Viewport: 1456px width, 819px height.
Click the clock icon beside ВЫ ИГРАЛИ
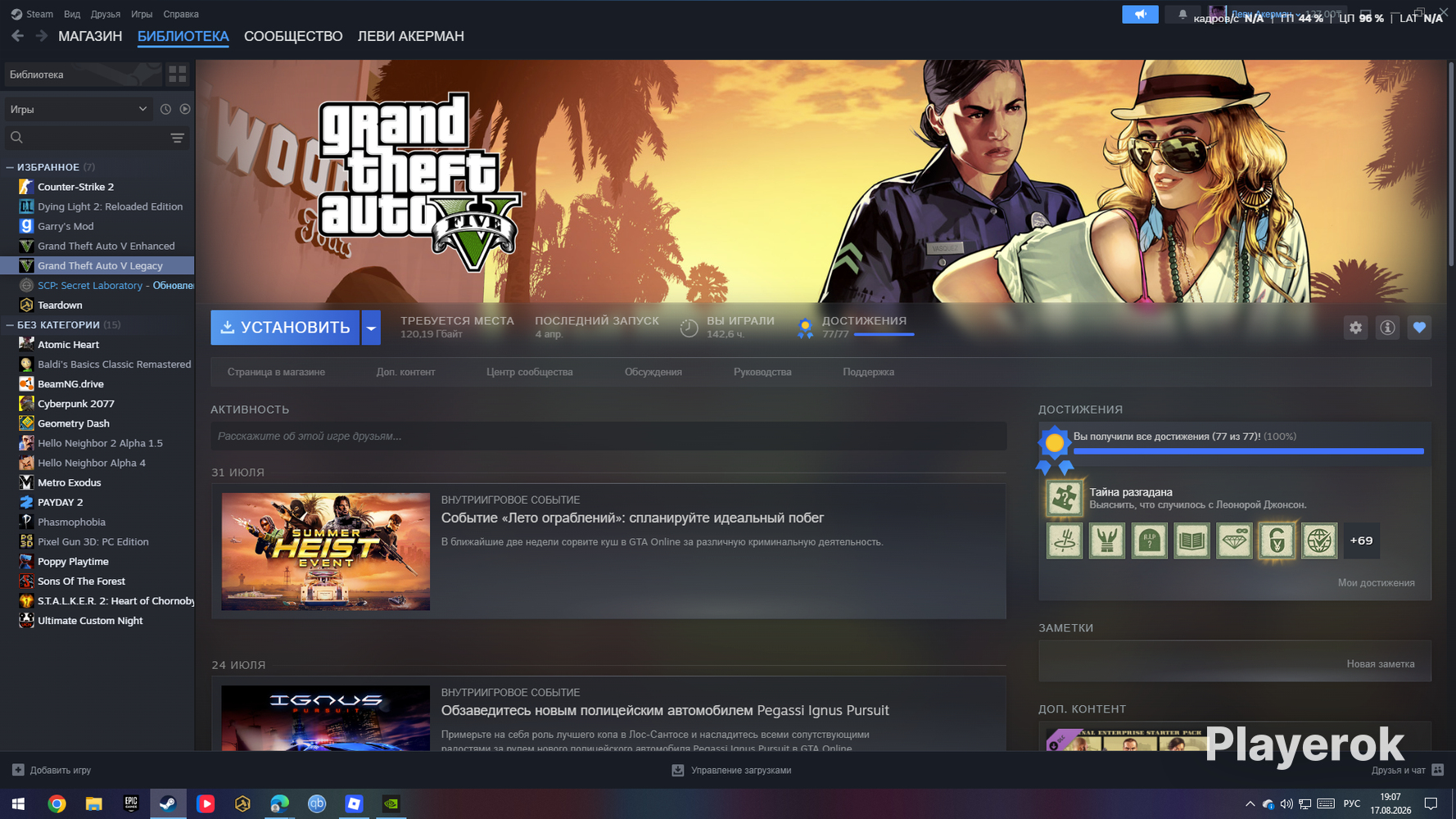coord(690,328)
